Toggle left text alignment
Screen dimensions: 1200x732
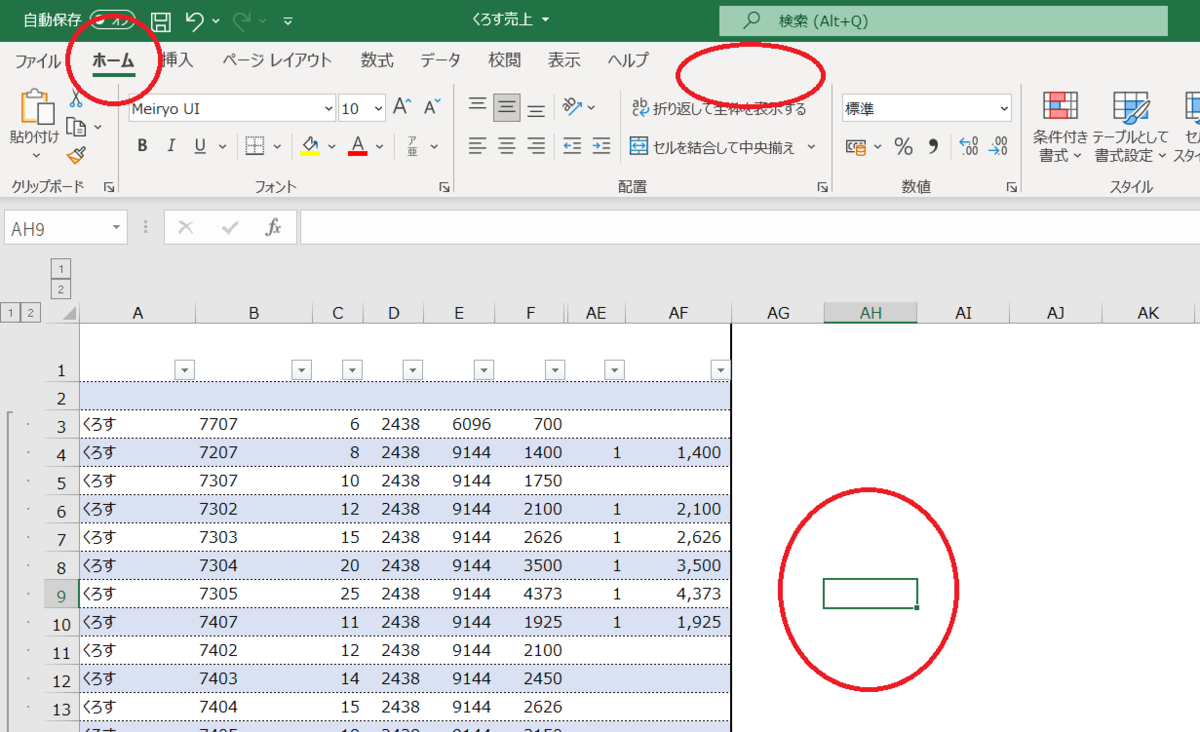click(x=478, y=146)
